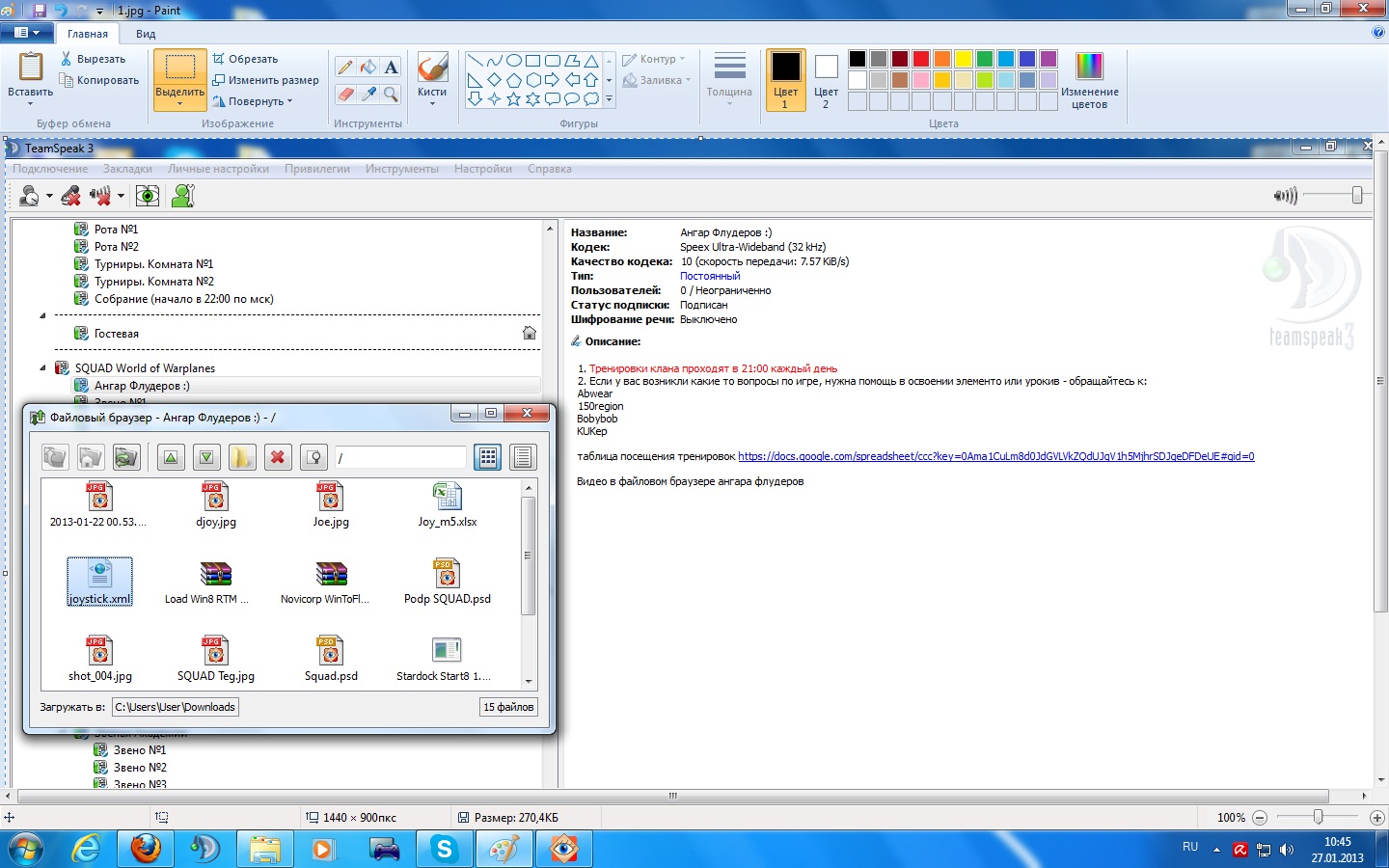Screen dimensions: 1389x868
Task: Choose the red color swatch
Action: 921,59
